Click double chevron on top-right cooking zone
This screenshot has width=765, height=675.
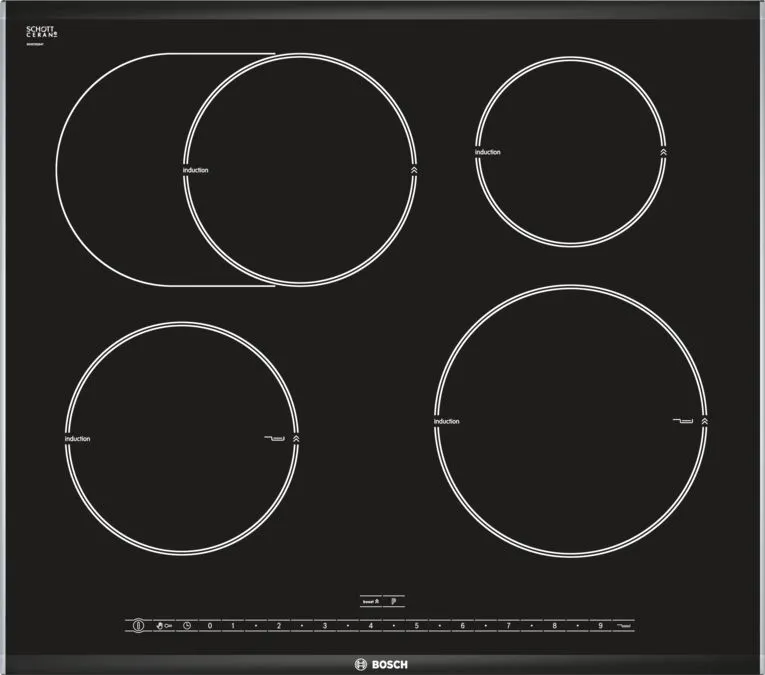pyautogui.click(x=663, y=152)
